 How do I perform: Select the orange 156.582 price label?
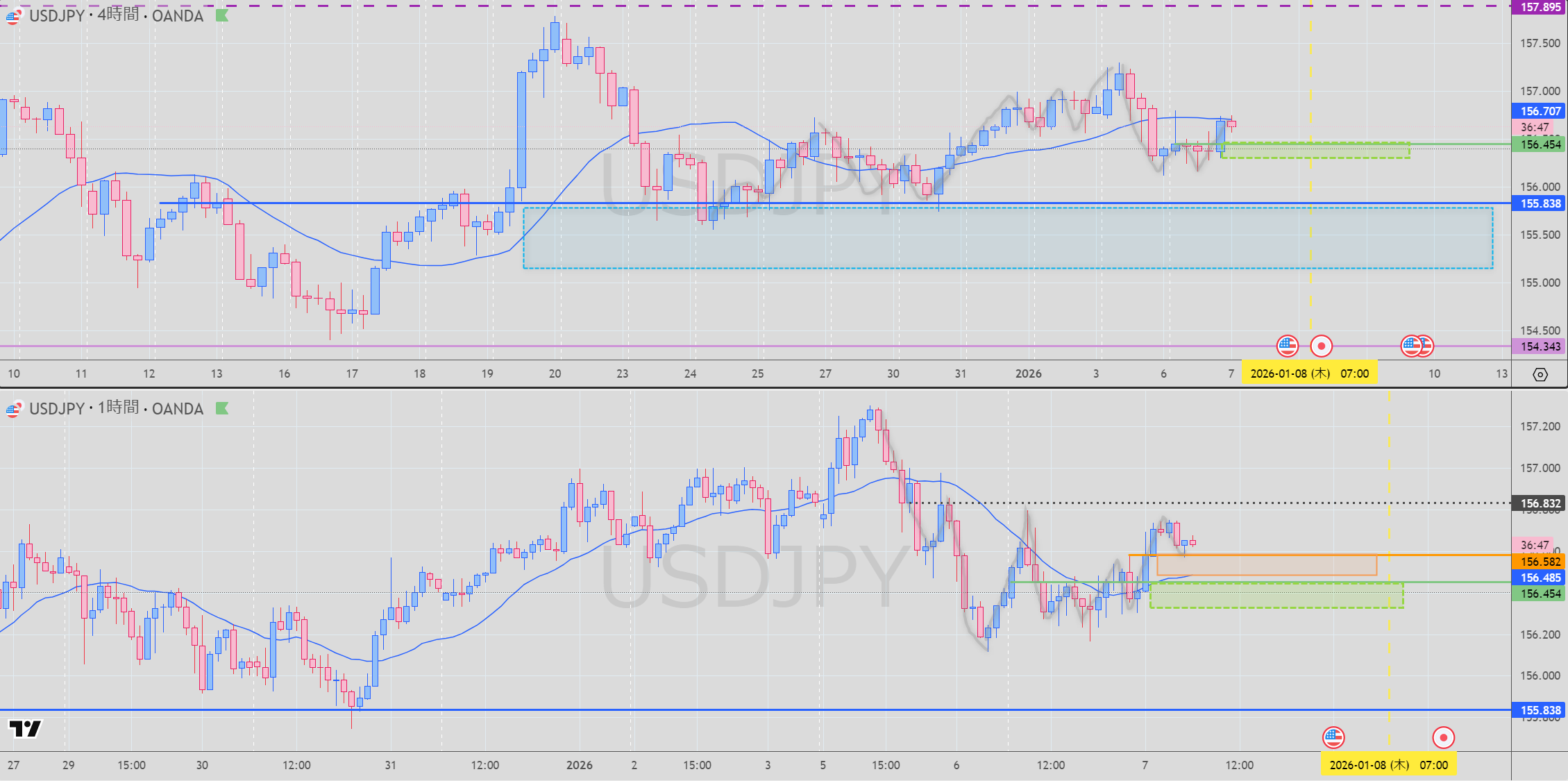pos(1540,562)
